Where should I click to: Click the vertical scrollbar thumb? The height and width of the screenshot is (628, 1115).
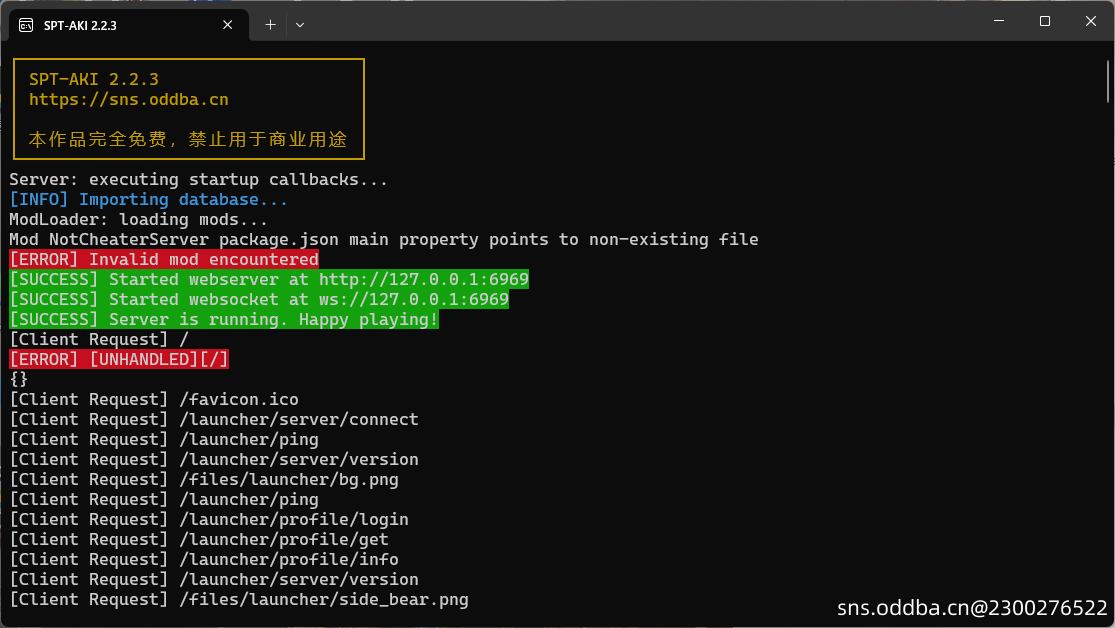point(1108,82)
